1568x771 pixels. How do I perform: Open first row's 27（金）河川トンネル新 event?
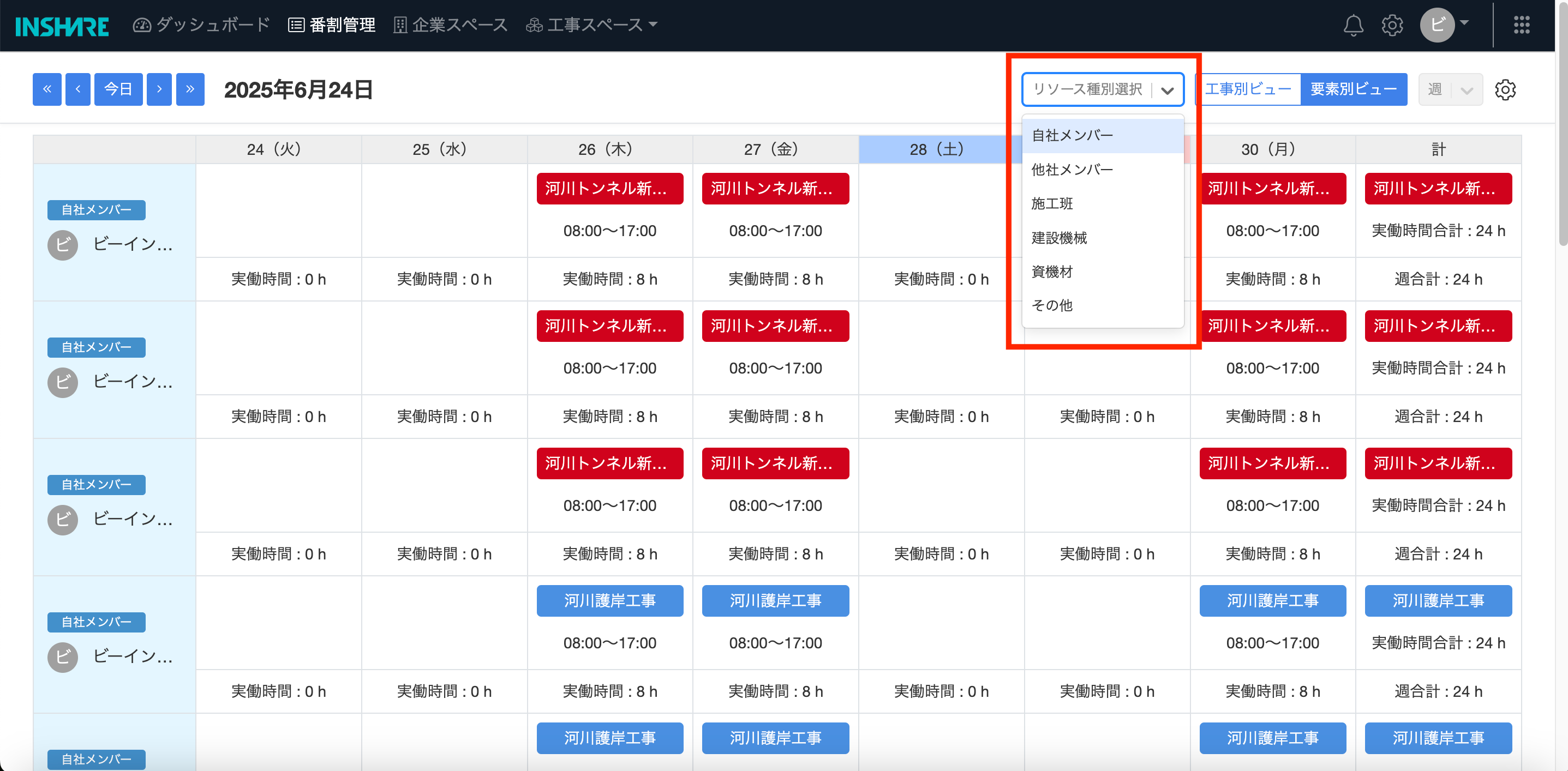pos(775,189)
